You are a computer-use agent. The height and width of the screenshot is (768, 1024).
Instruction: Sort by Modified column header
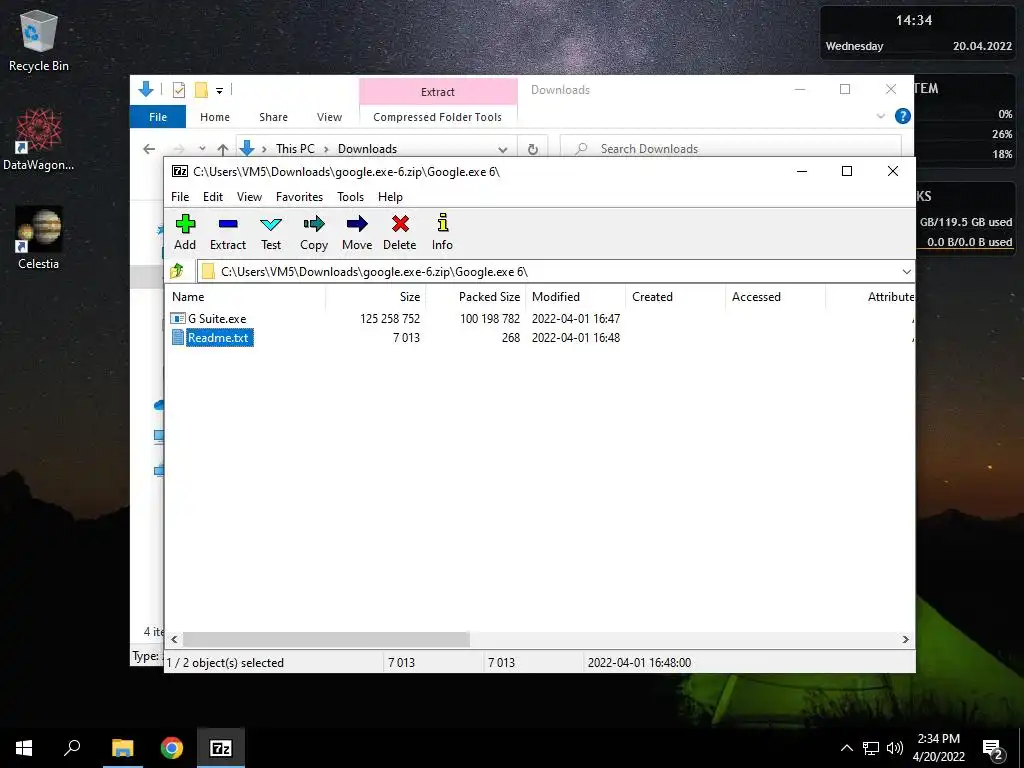(x=575, y=296)
